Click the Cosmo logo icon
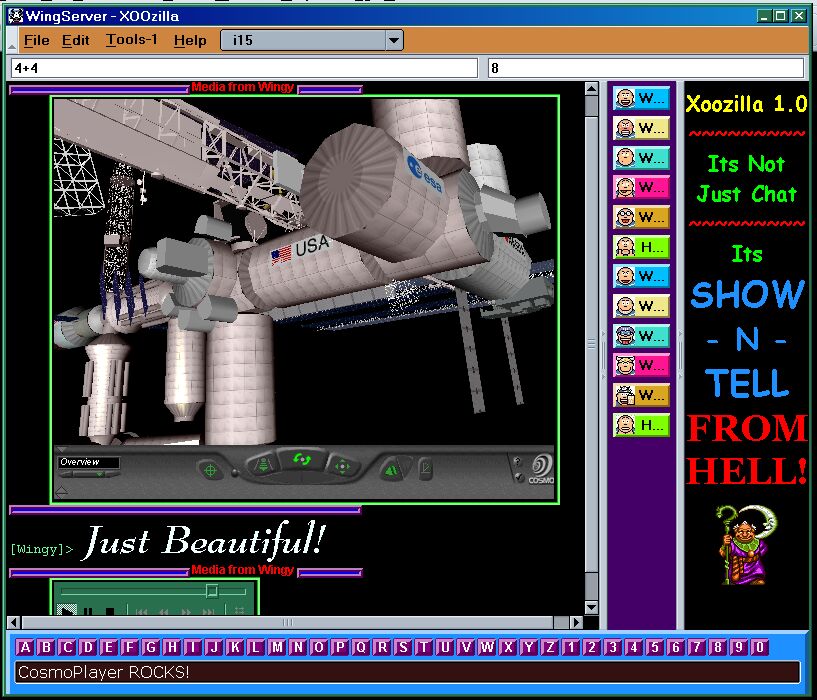This screenshot has width=817, height=700. pos(540,467)
